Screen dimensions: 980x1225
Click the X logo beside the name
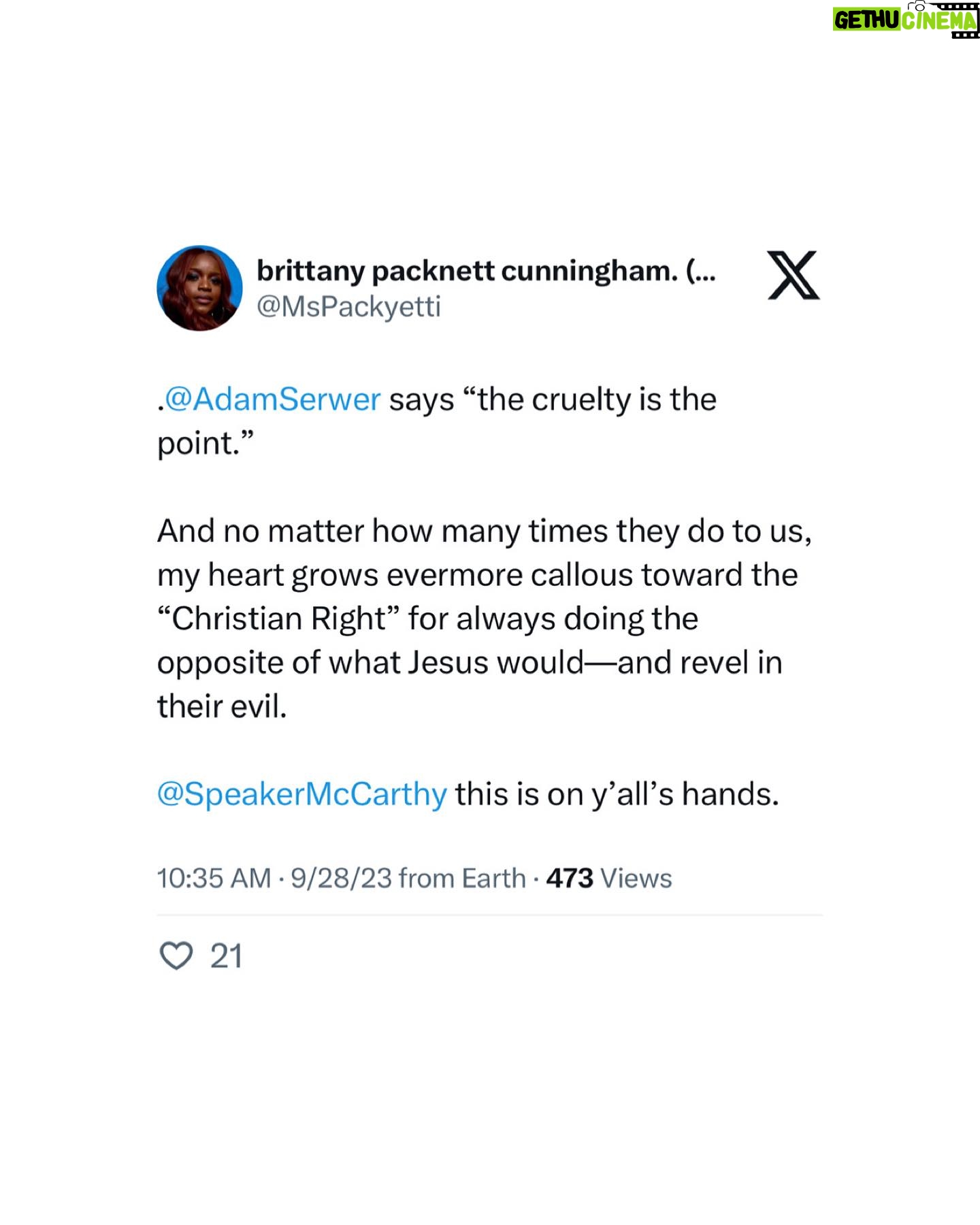pos(794,275)
